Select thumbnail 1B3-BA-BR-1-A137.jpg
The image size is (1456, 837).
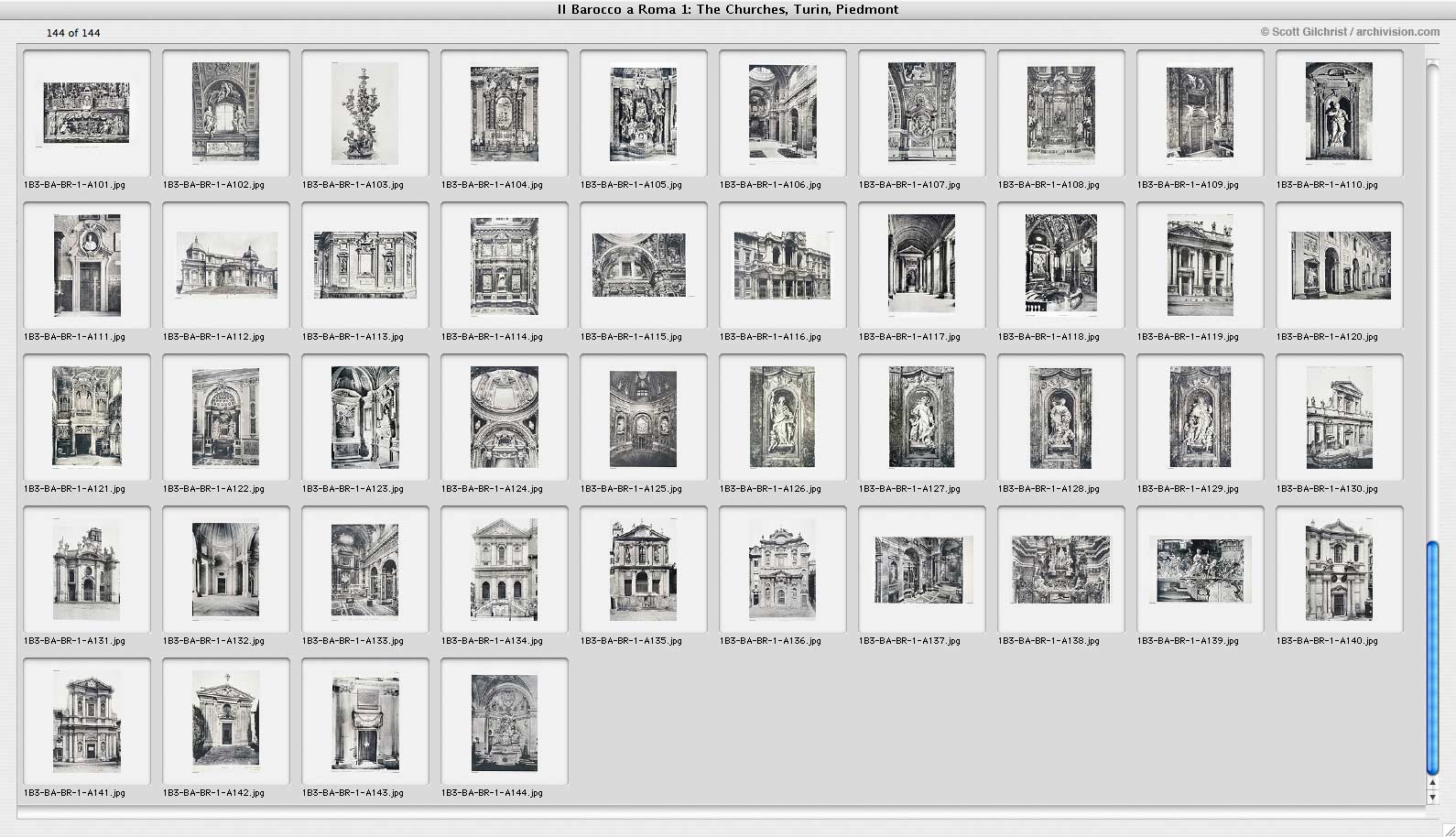(922, 569)
